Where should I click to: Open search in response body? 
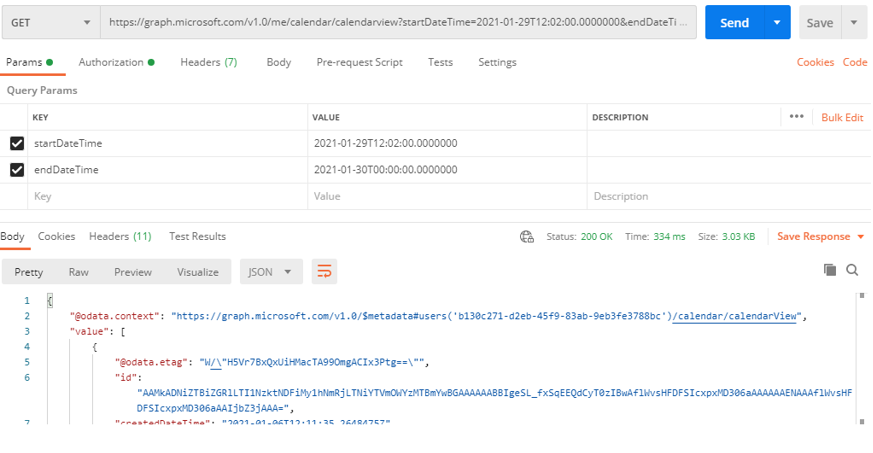tap(852, 270)
